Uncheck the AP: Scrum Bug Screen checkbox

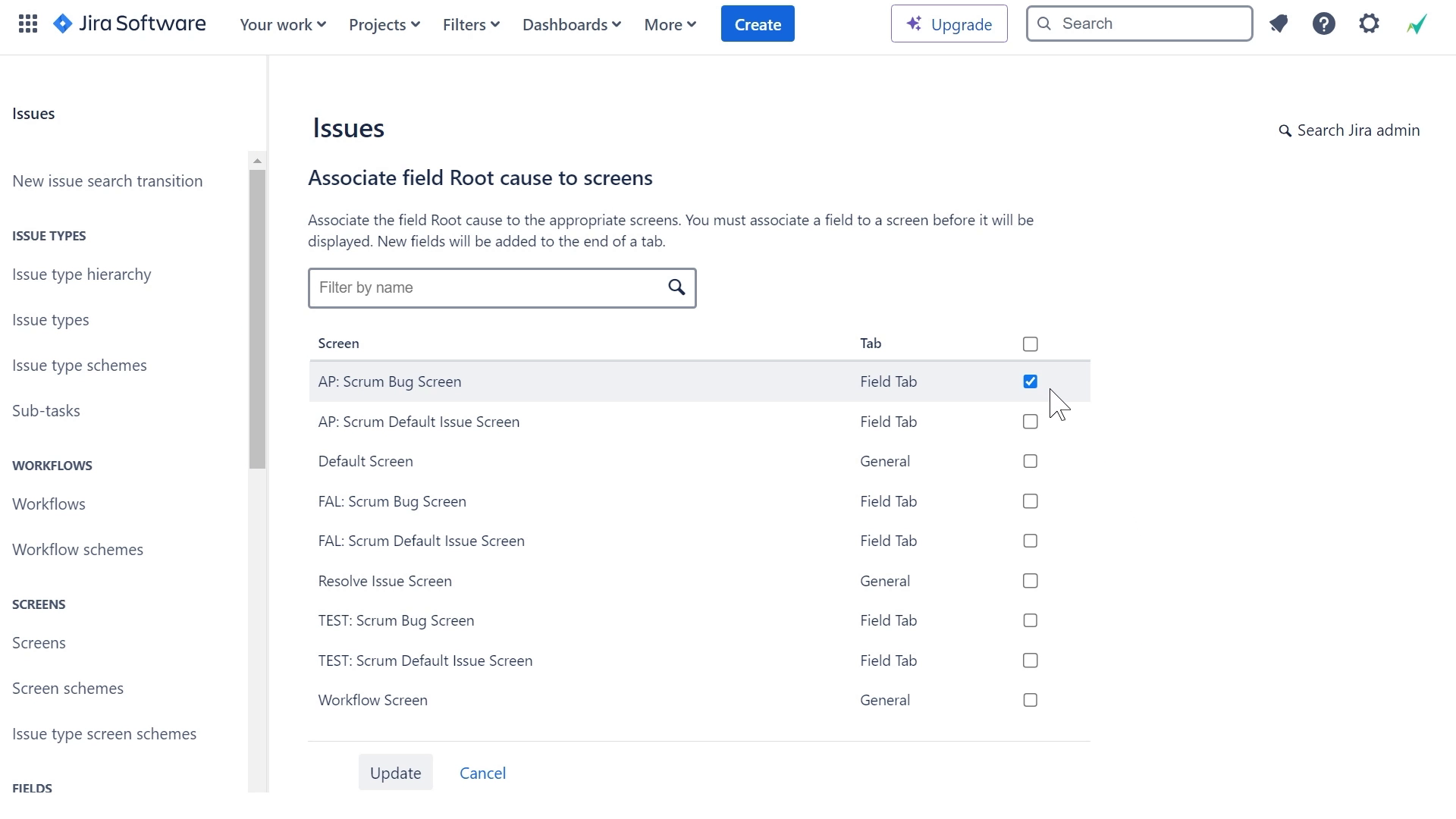(1029, 381)
